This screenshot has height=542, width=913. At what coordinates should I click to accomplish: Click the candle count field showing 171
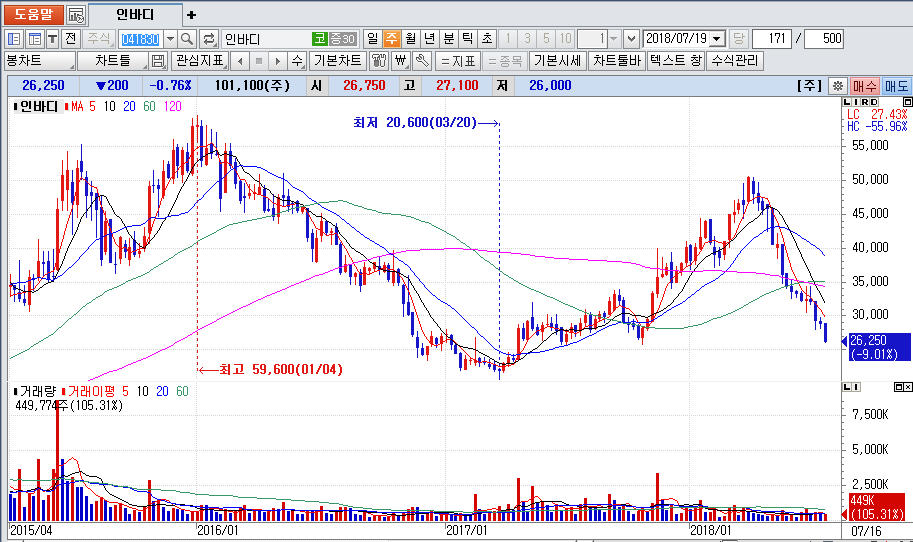point(771,39)
